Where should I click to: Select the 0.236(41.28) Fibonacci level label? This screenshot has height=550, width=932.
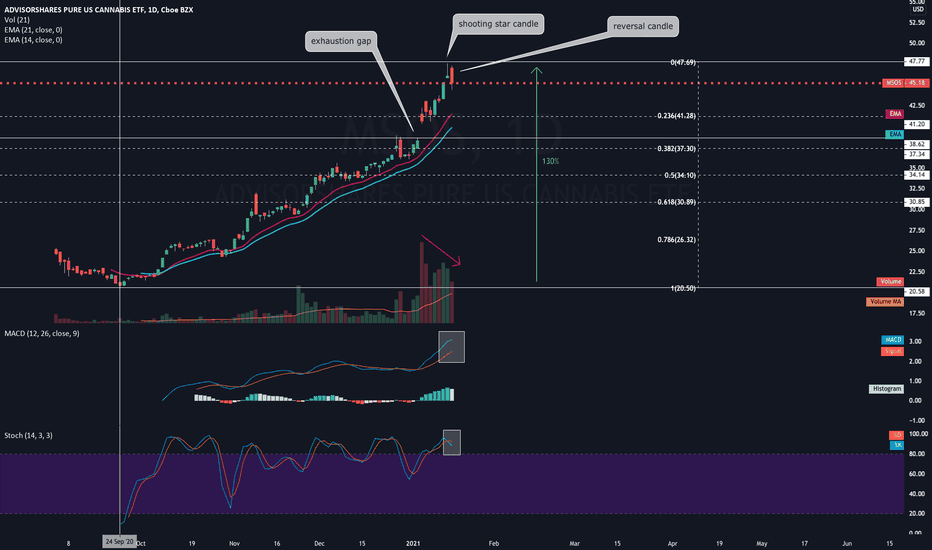[x=676, y=116]
